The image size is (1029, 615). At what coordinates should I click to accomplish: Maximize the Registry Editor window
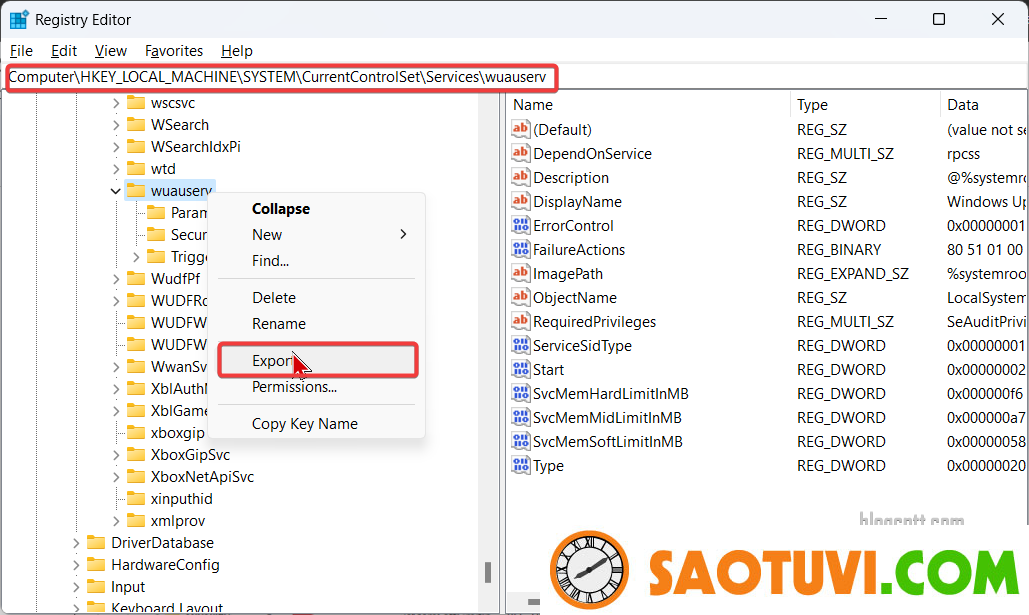(939, 19)
